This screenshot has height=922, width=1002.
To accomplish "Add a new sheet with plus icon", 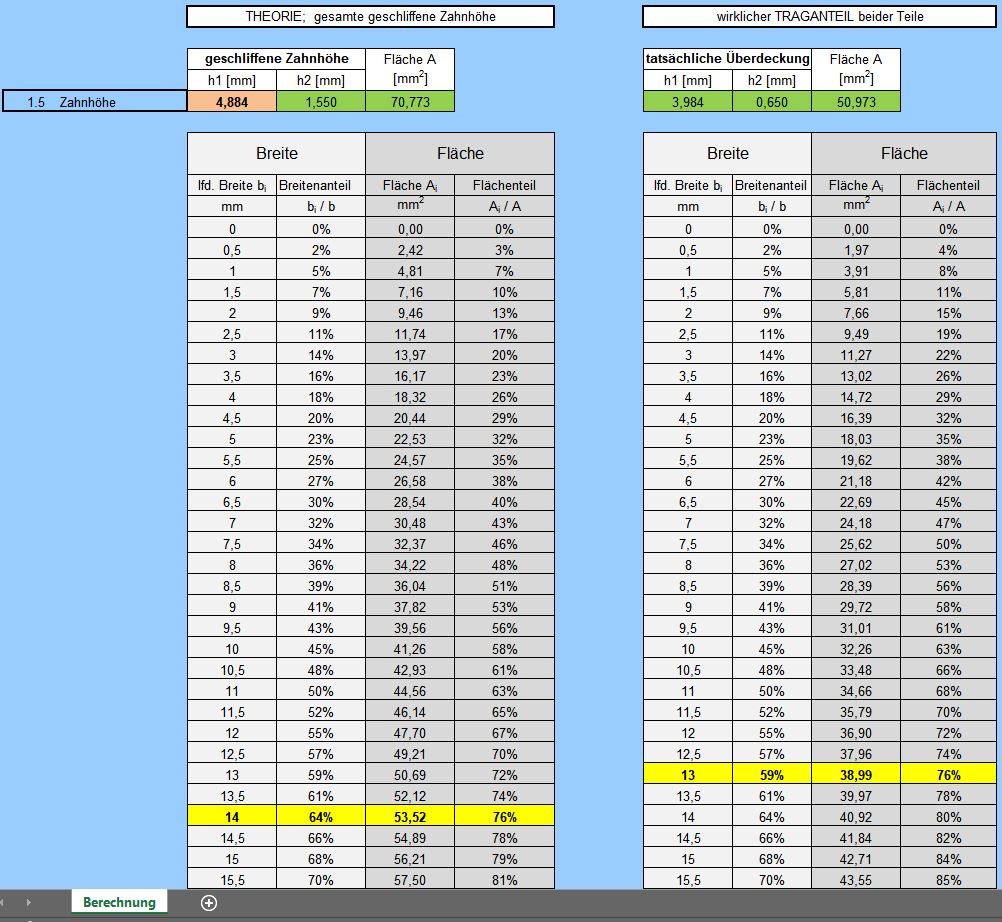I will point(209,902).
